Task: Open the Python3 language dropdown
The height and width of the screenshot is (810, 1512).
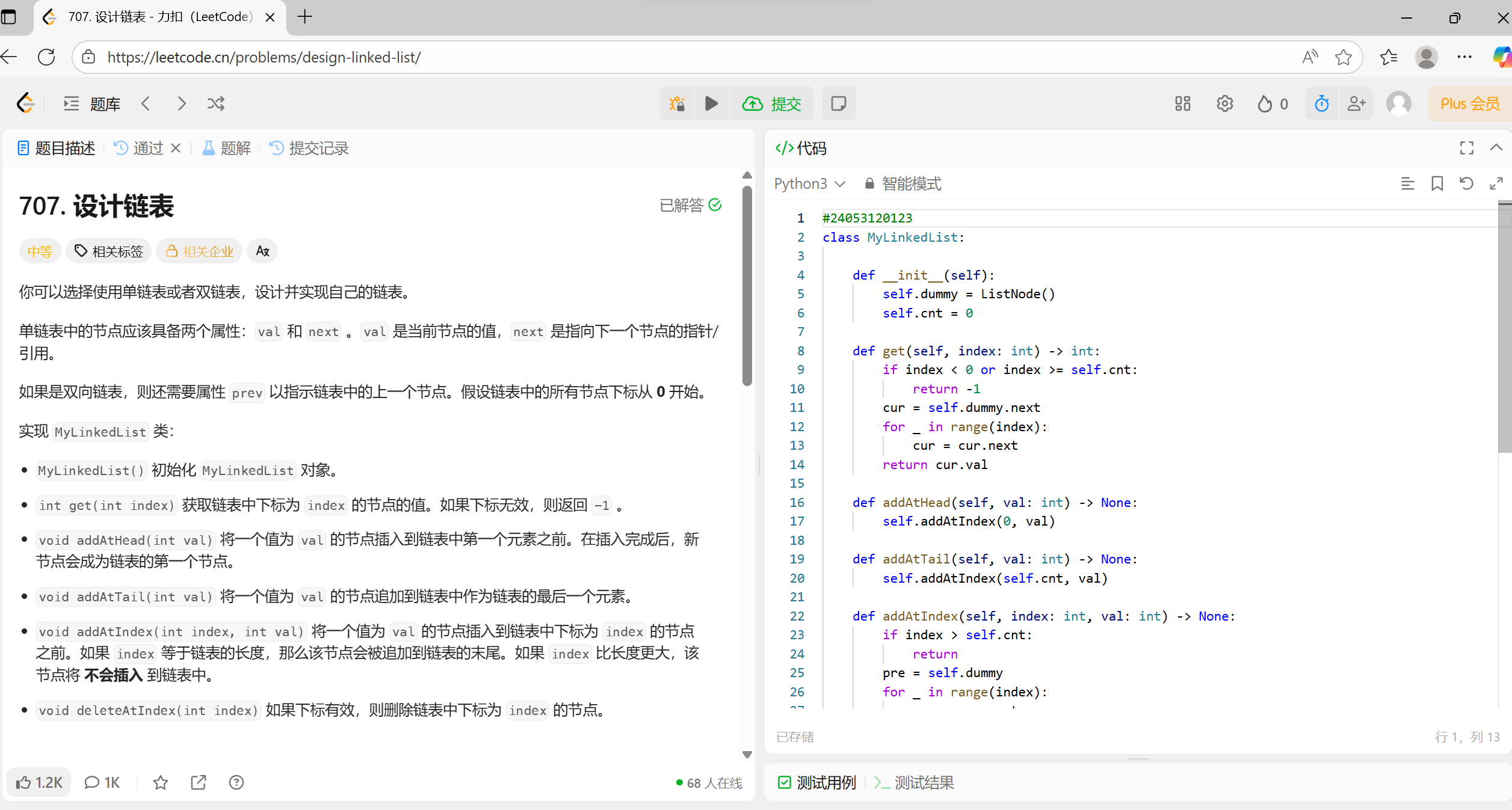Action: pyautogui.click(x=809, y=183)
